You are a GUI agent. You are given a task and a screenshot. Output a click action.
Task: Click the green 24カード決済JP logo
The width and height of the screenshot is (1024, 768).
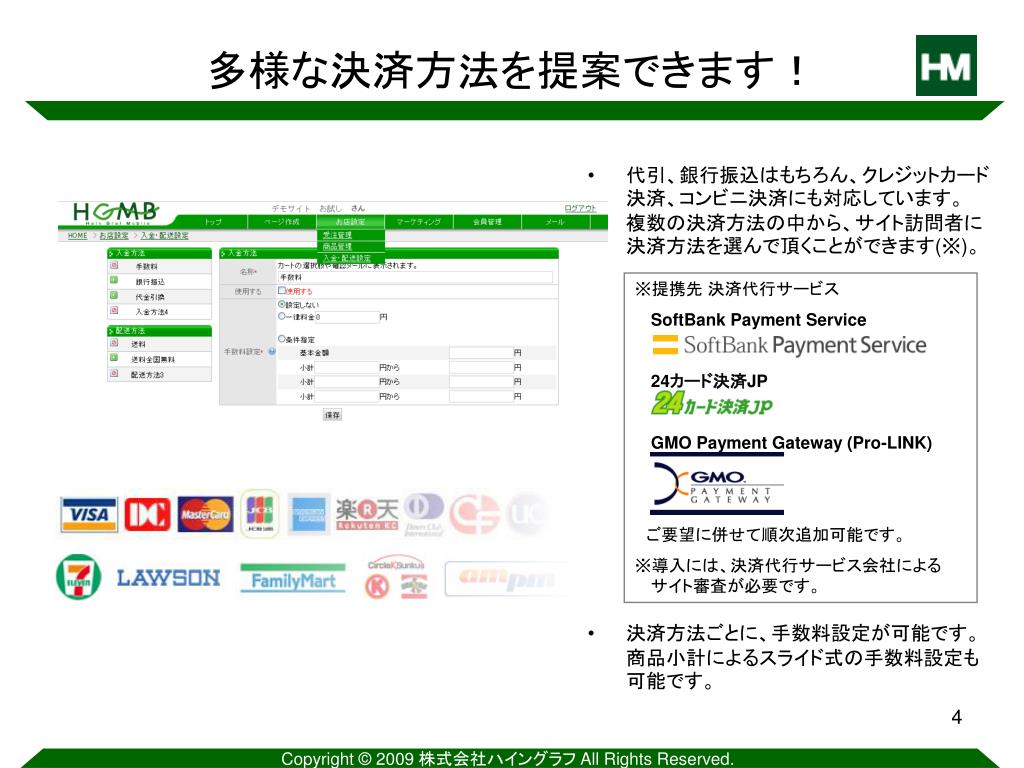pyautogui.click(x=712, y=404)
